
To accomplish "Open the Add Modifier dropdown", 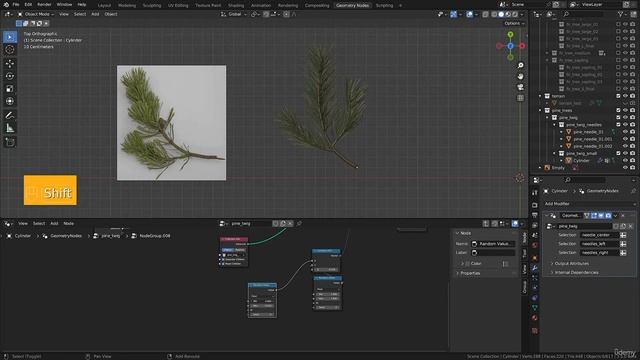I will pos(590,204).
